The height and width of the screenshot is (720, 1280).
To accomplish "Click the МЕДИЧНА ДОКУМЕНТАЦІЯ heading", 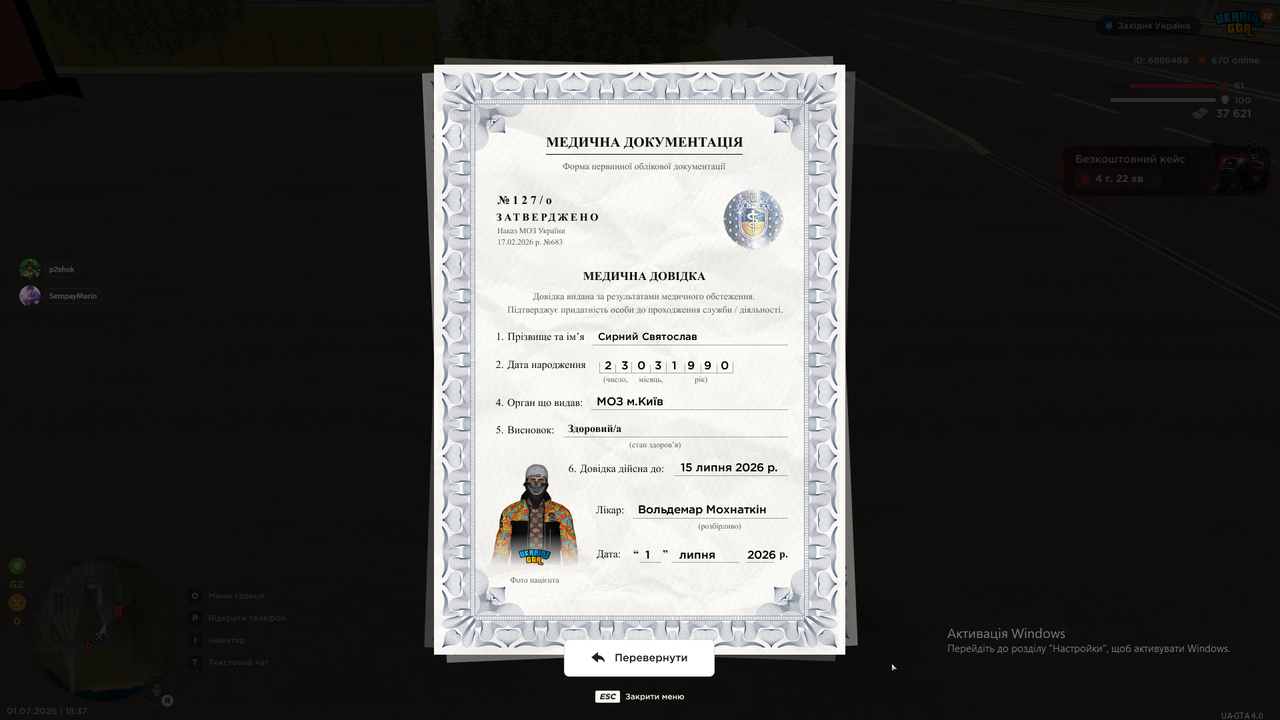I will click(644, 142).
